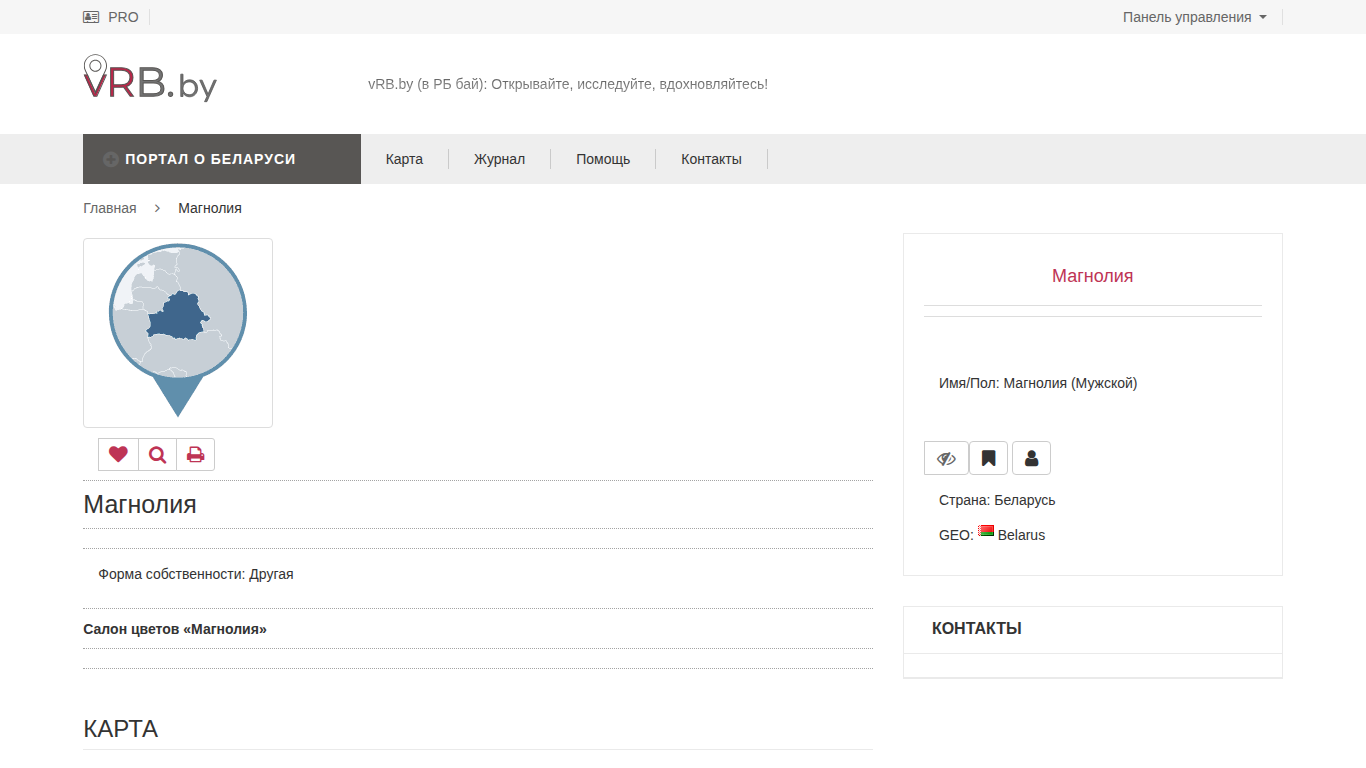The width and height of the screenshot is (1366, 768).
Task: Click Салон цветов «Магнолия» text
Action: pyautogui.click(x=175, y=629)
